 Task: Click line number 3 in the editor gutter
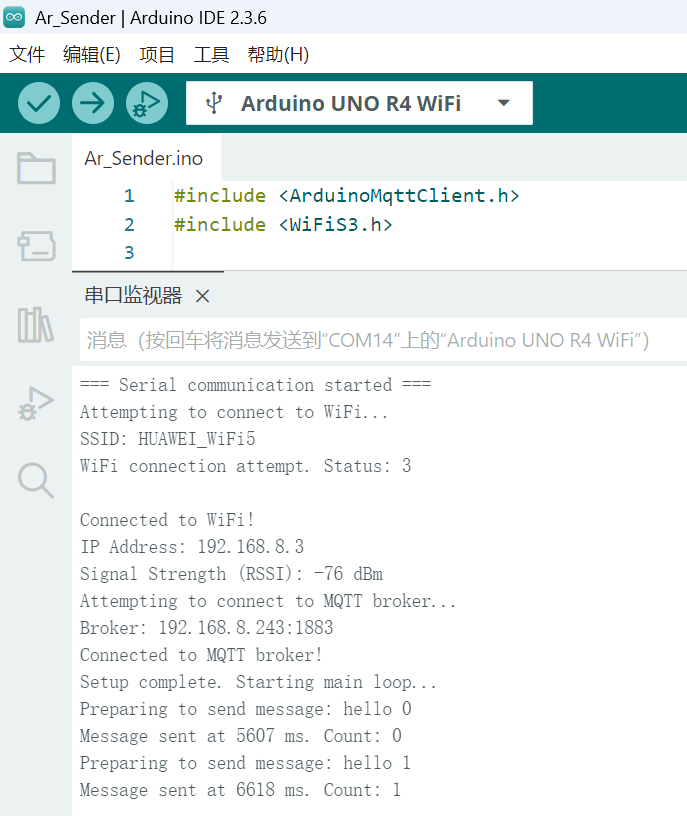pyautogui.click(x=129, y=252)
